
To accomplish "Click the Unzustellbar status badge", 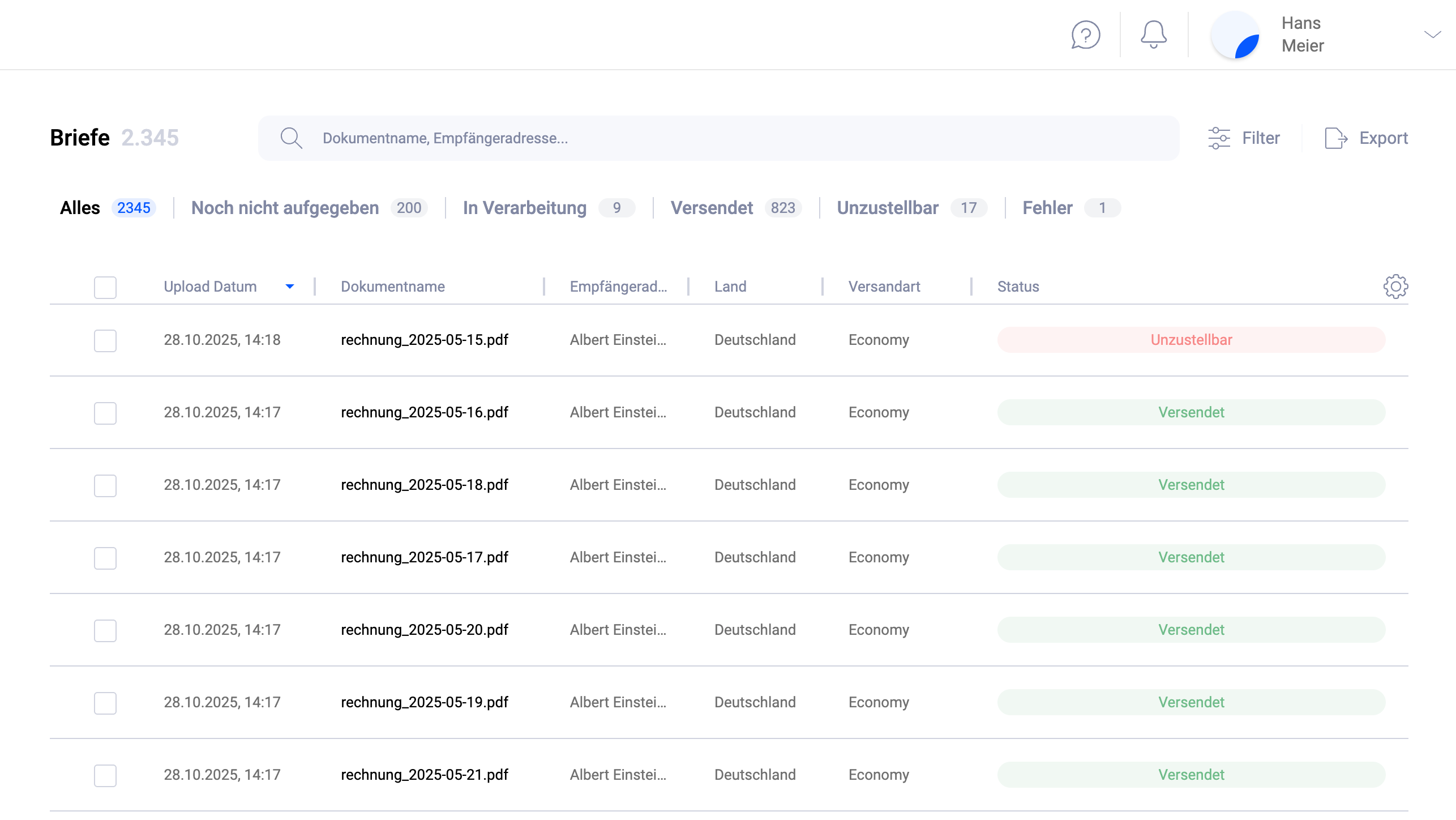I will [x=1191, y=340].
